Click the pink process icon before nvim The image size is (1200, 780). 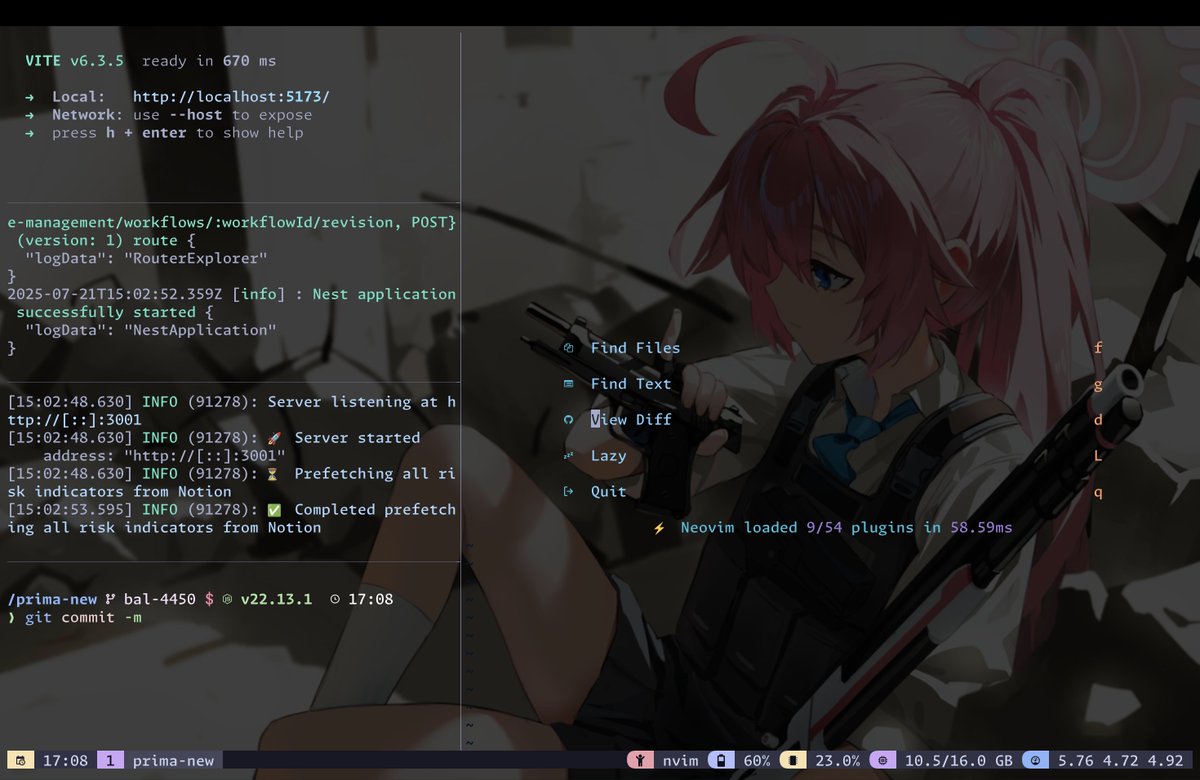coord(640,761)
